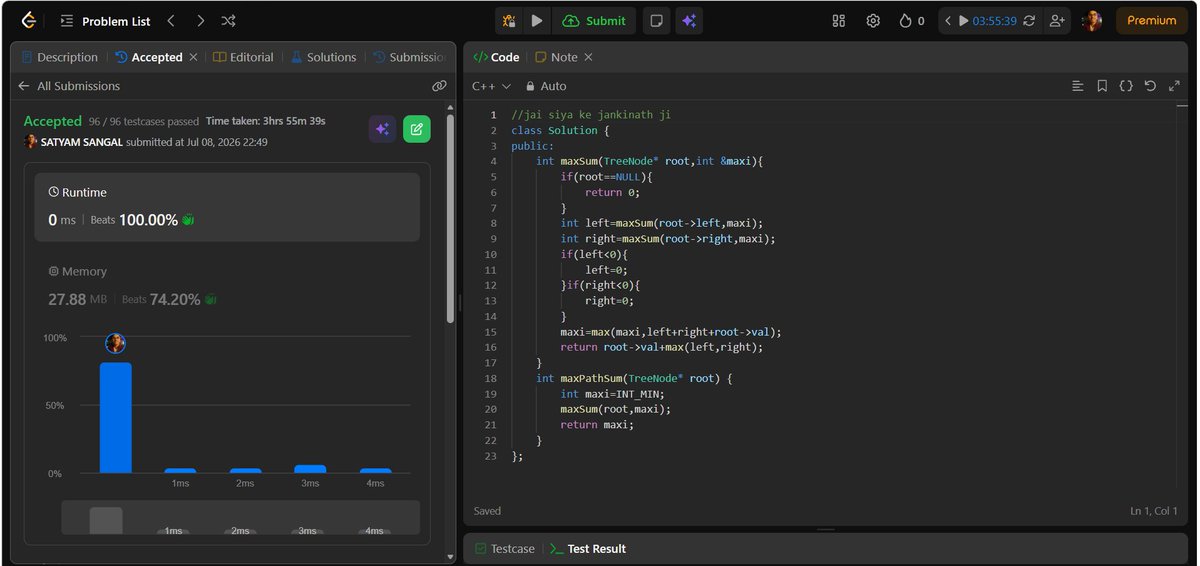
Task: Click the 'Saved' status text
Action: (487, 511)
